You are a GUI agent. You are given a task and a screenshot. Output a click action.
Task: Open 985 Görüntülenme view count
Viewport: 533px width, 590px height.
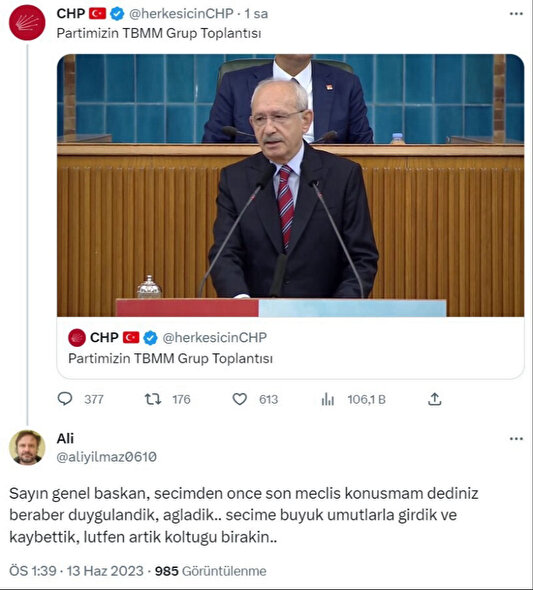(x=211, y=571)
